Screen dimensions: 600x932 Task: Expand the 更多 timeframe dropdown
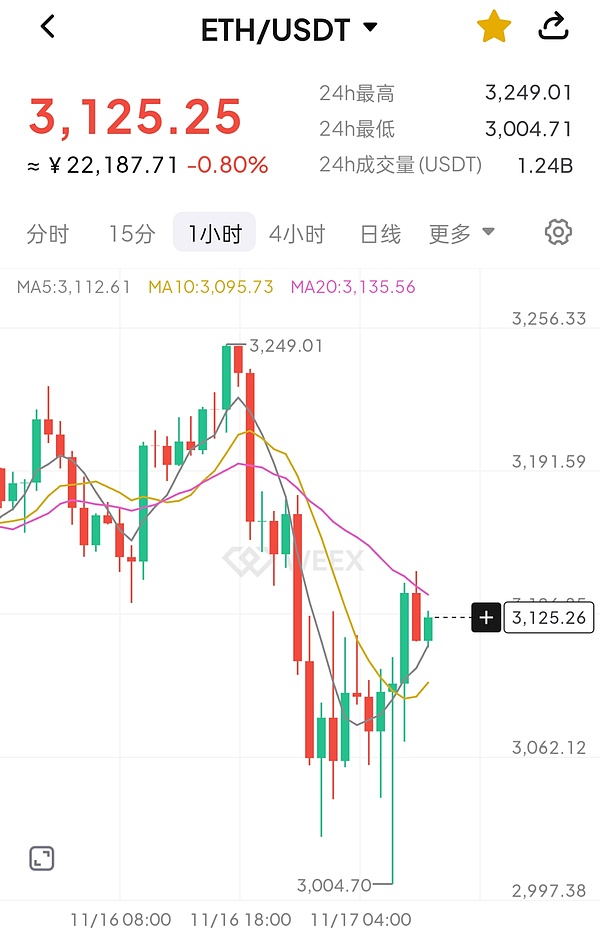pyautogui.click(x=461, y=234)
